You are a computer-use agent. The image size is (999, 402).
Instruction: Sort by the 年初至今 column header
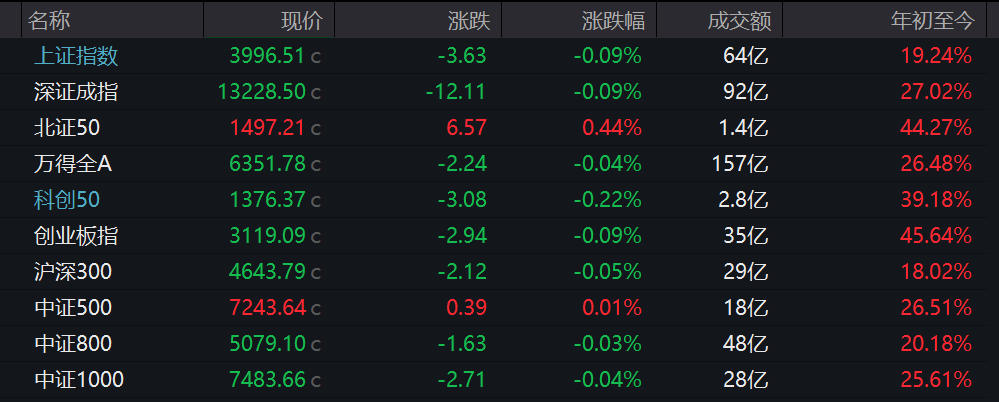pos(933,21)
